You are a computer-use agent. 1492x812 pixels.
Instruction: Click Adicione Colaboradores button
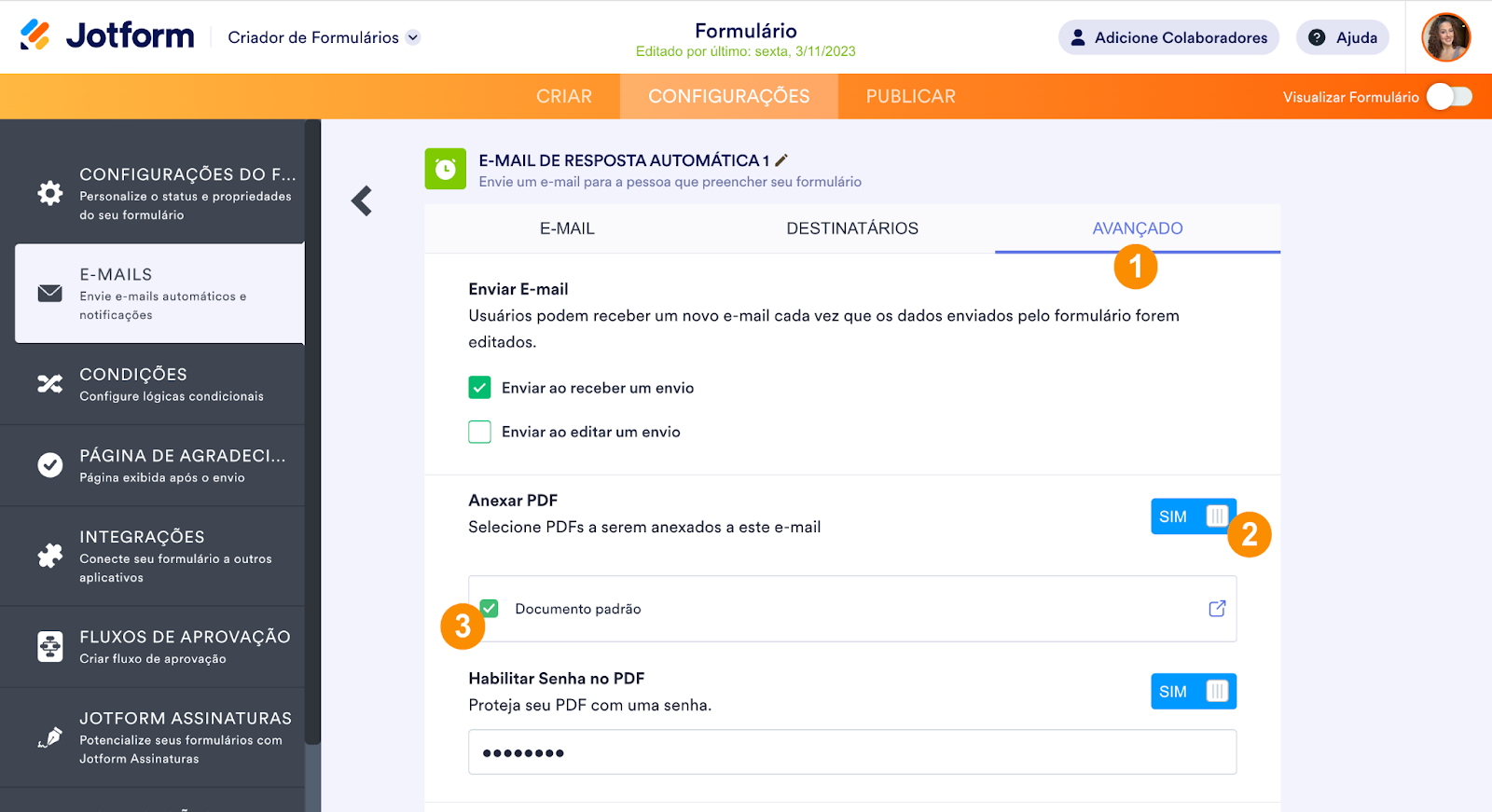[1168, 37]
